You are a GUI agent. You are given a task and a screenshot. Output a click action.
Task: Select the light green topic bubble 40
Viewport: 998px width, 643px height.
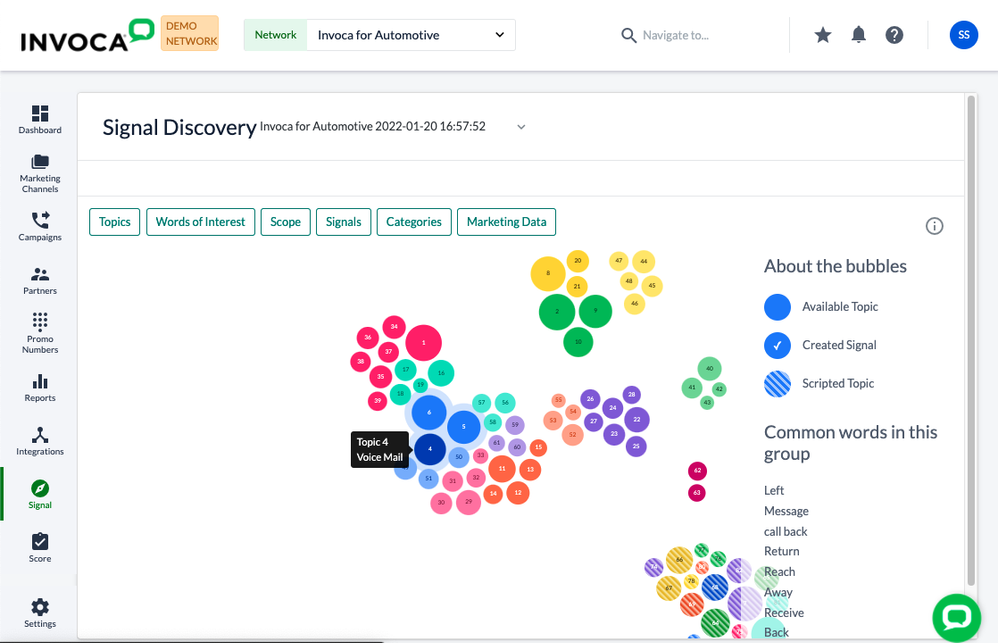[709, 368]
